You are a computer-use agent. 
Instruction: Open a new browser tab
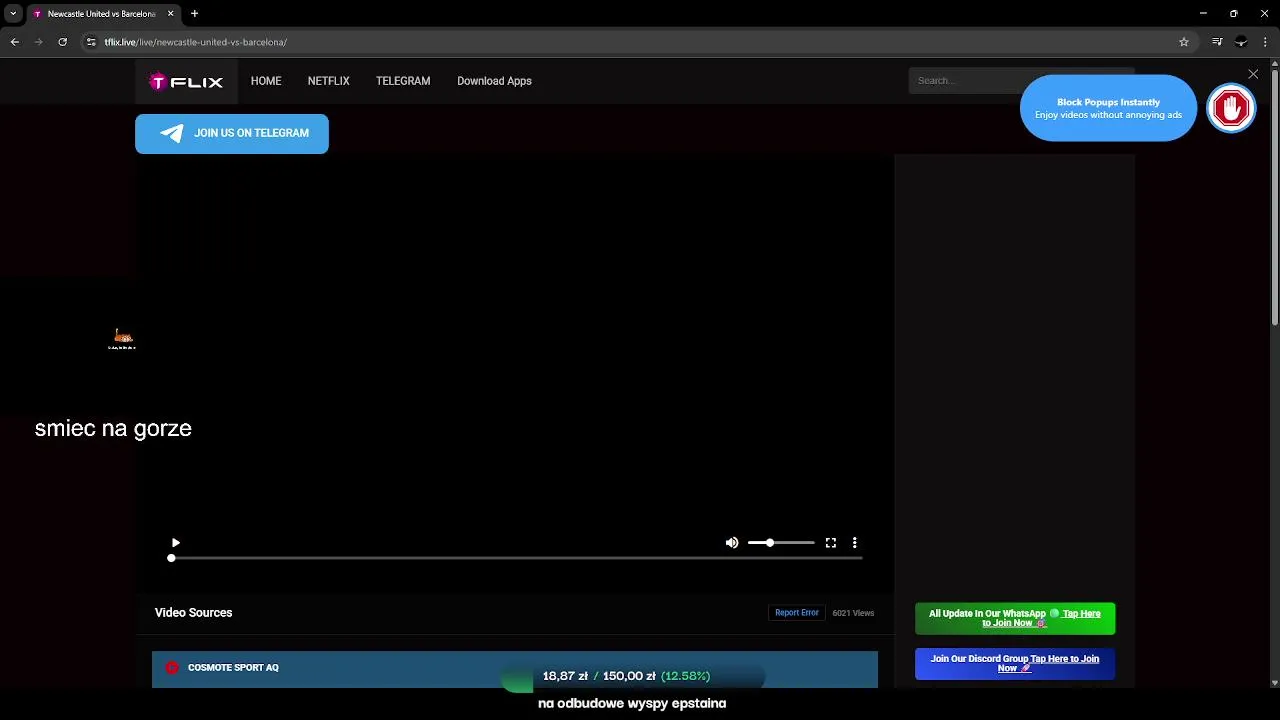tap(195, 14)
